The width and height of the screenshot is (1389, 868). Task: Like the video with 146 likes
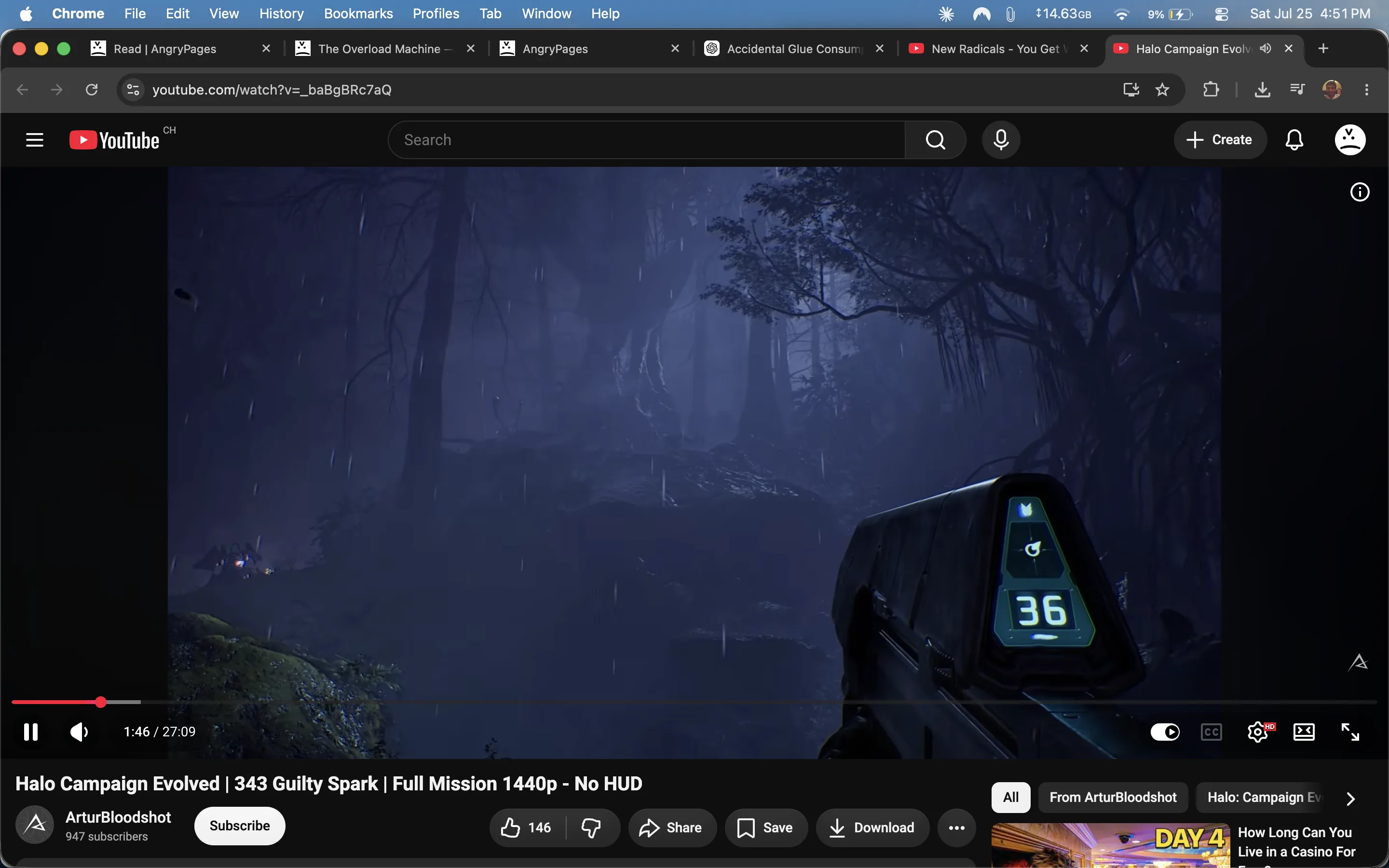click(526, 827)
